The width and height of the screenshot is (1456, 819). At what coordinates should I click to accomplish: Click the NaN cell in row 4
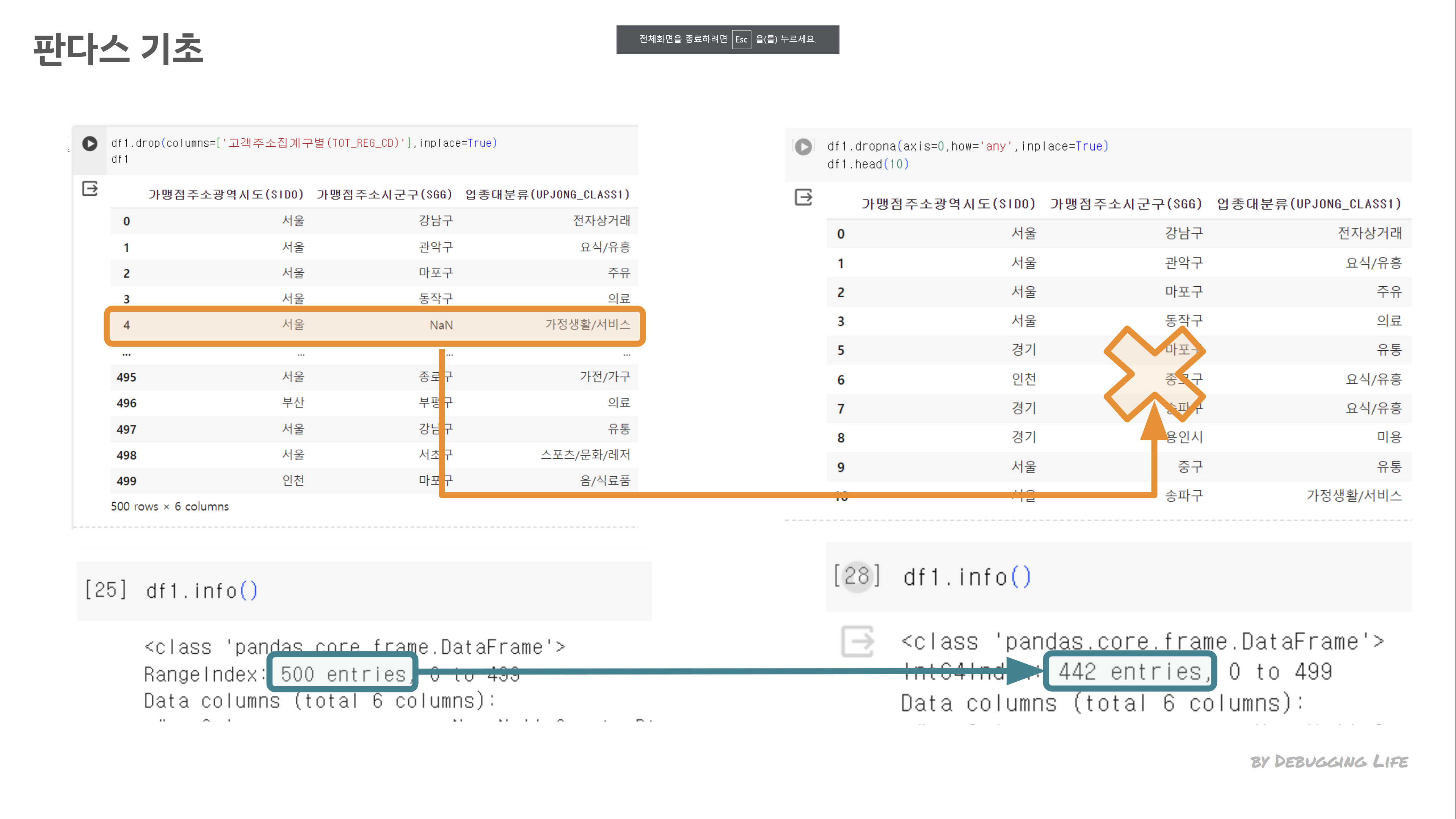(441, 326)
